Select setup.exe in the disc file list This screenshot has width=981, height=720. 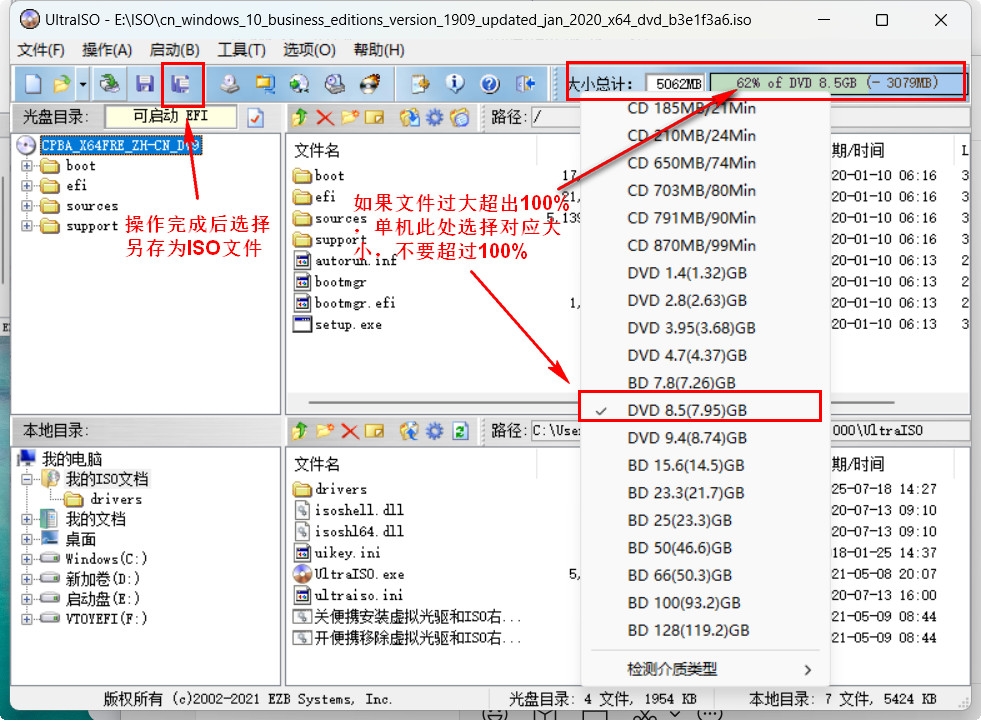[x=347, y=325]
